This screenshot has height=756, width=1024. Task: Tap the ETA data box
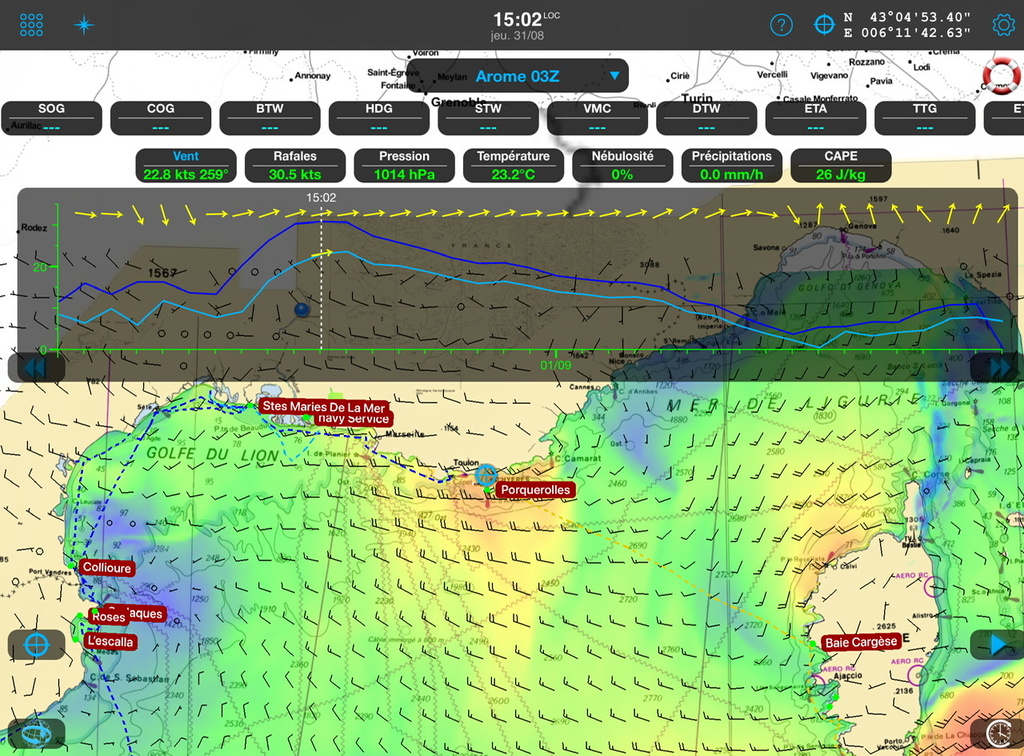816,118
